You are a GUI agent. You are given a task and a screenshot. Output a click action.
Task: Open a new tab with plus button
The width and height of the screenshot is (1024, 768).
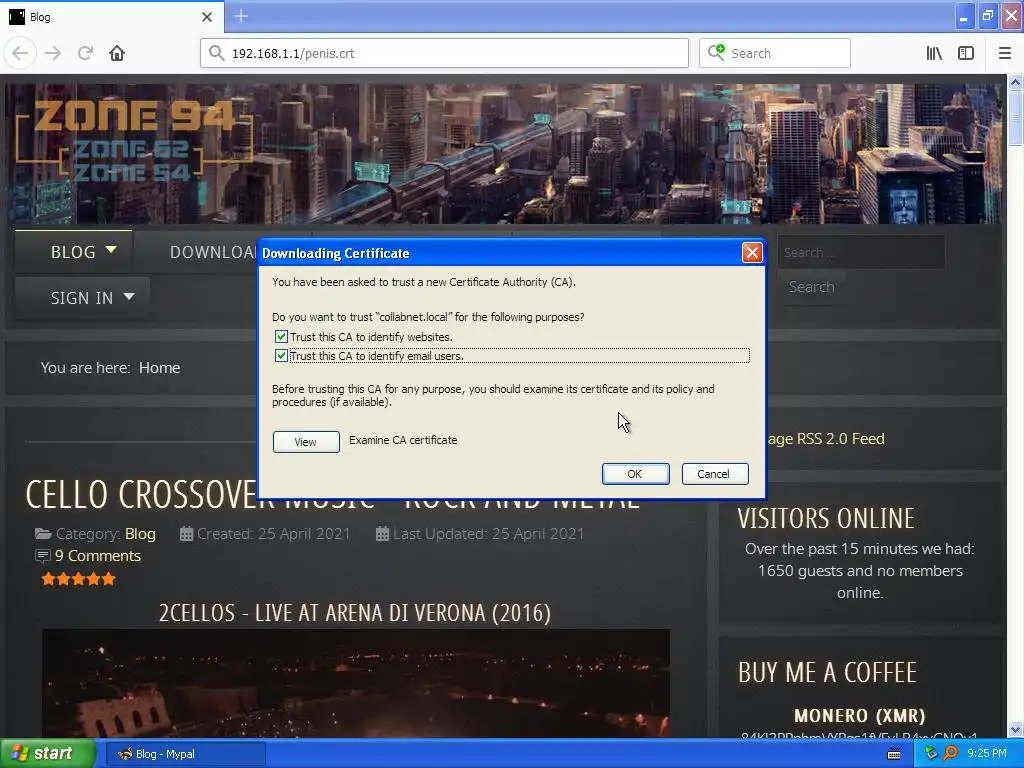(241, 16)
